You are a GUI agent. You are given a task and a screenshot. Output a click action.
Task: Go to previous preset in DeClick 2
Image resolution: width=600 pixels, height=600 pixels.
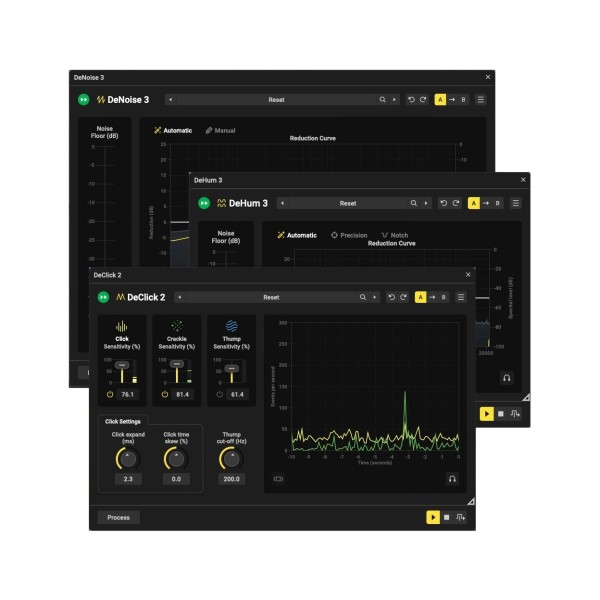(180, 297)
